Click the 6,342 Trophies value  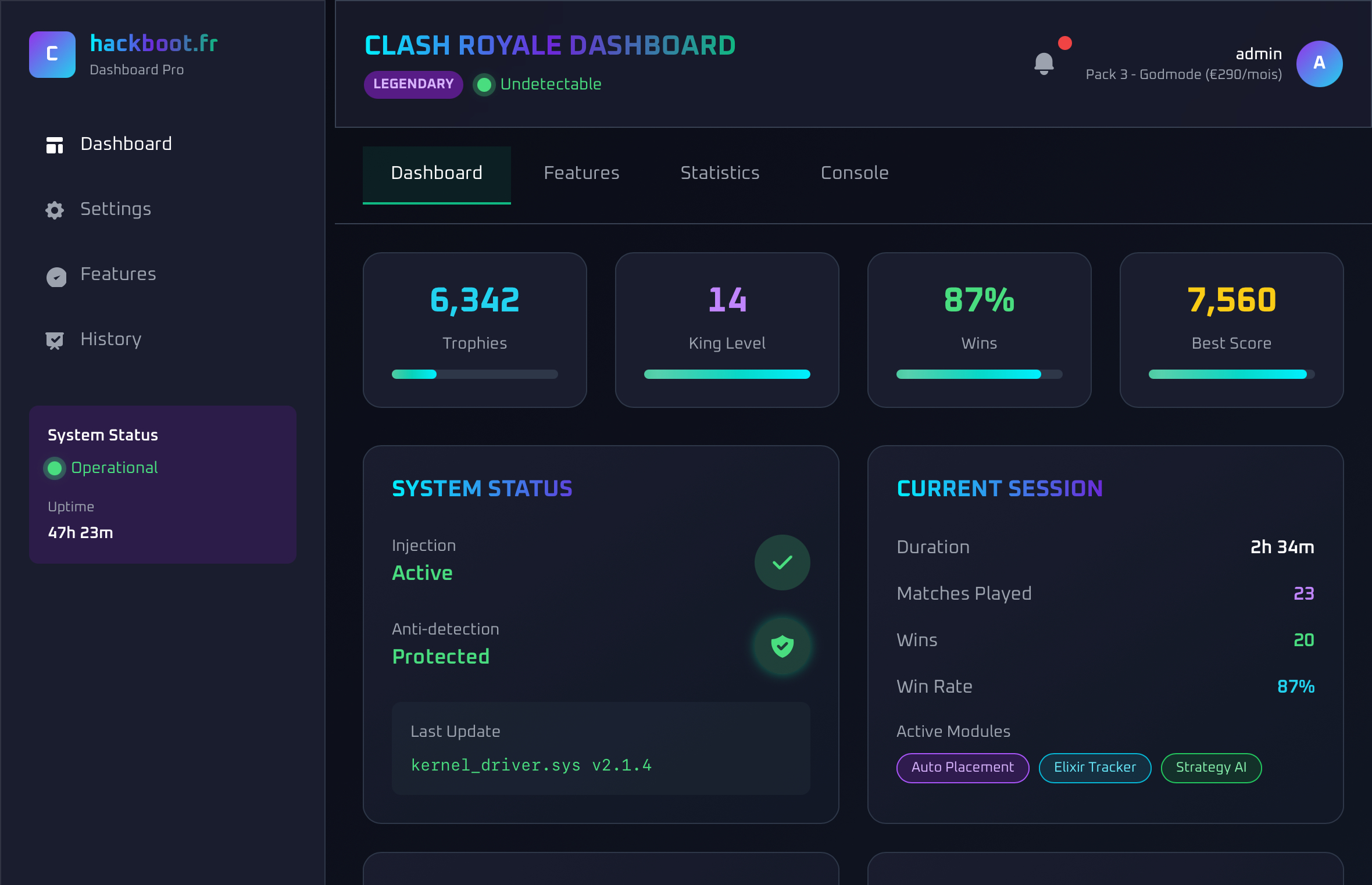[475, 300]
